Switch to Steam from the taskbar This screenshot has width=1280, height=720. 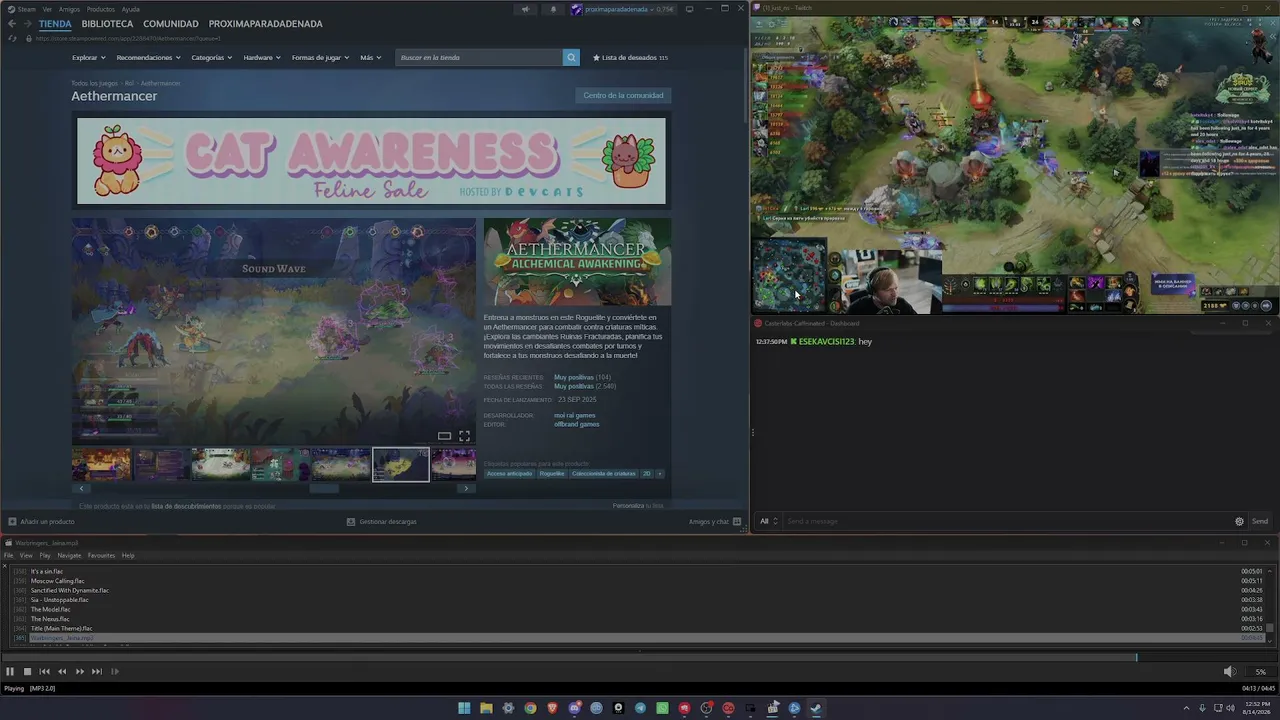click(816, 708)
